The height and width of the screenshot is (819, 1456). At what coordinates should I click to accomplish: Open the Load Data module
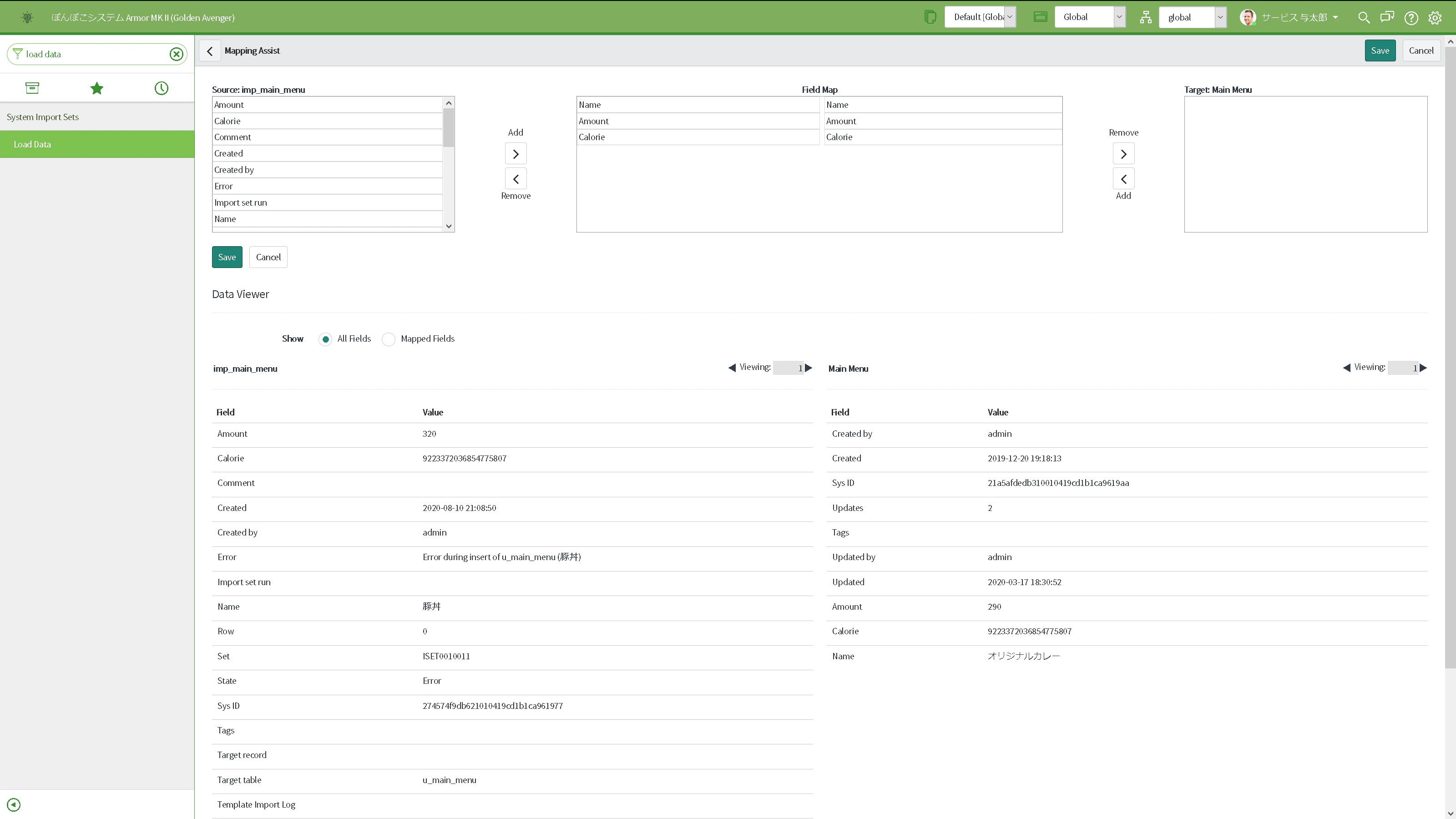[97, 144]
